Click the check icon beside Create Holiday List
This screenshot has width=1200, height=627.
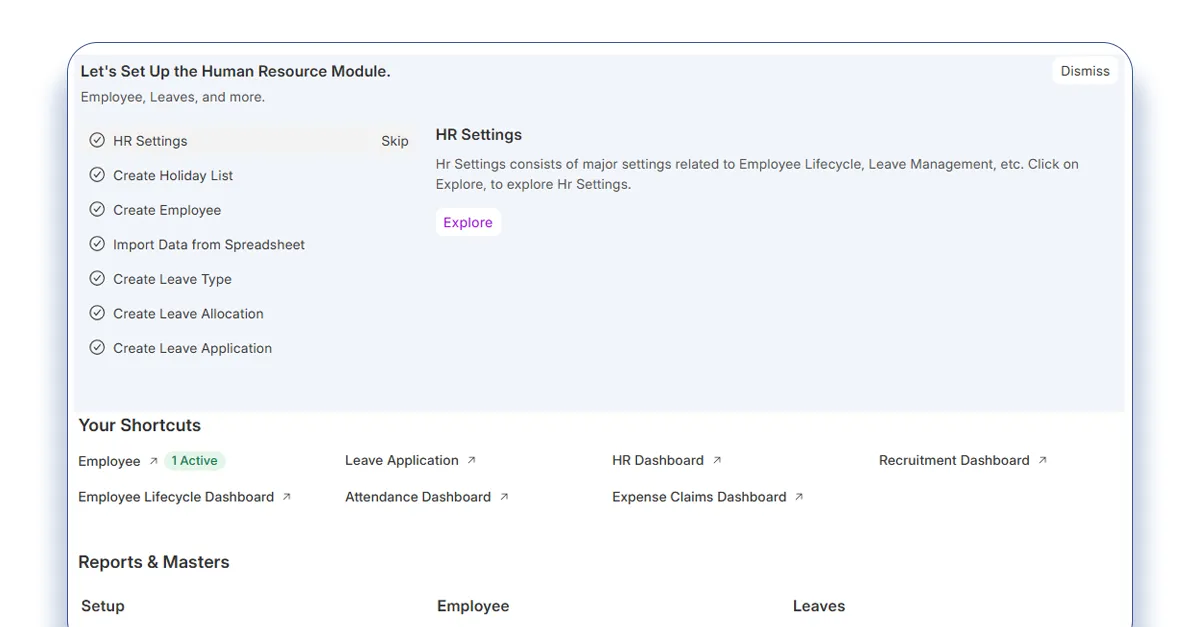pyautogui.click(x=97, y=175)
